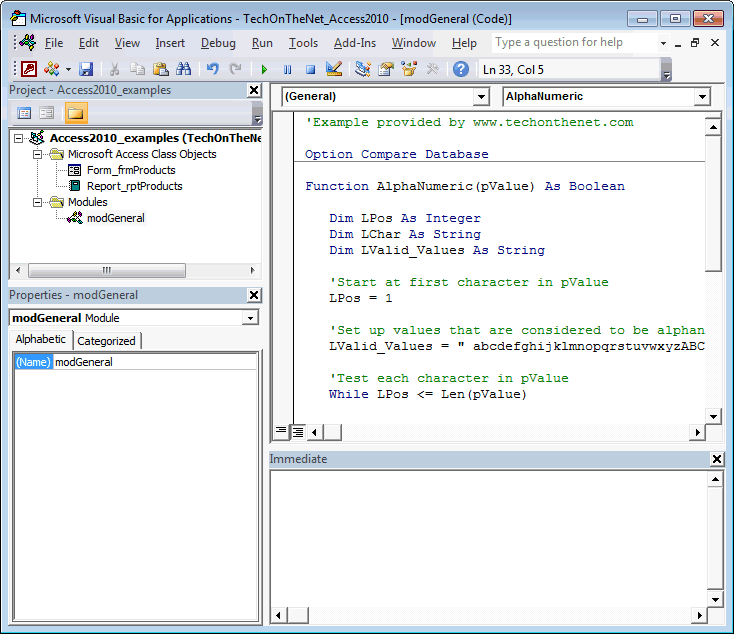The width and height of the screenshot is (734, 634).
Task: Toggle Full Module View button
Action: point(298,431)
